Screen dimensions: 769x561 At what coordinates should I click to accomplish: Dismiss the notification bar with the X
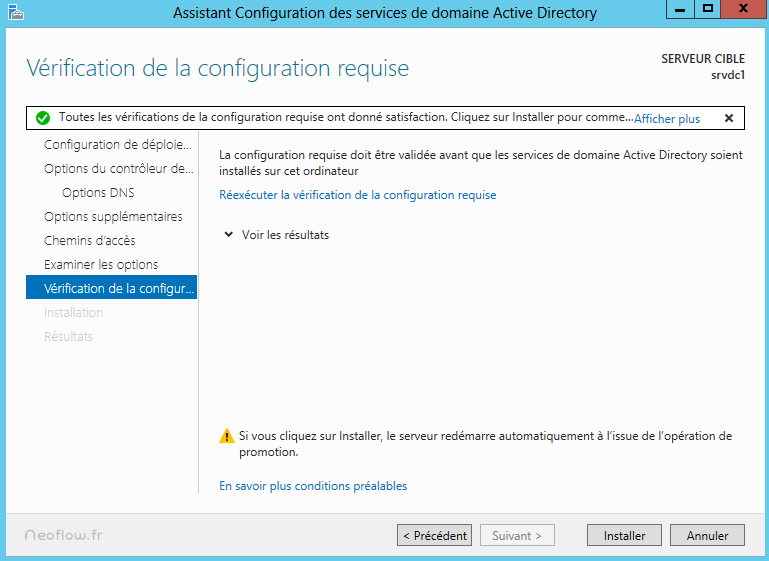point(728,118)
